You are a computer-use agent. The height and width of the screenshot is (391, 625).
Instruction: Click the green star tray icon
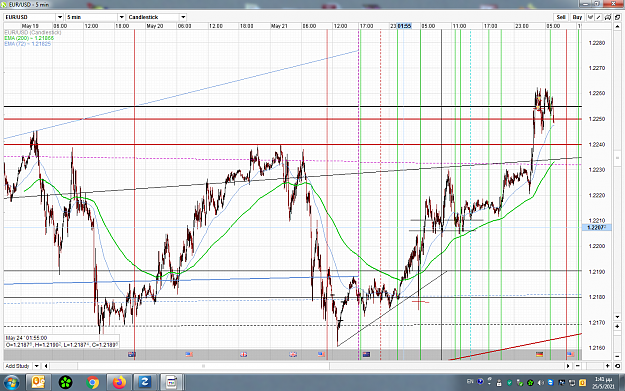[x=530, y=383]
